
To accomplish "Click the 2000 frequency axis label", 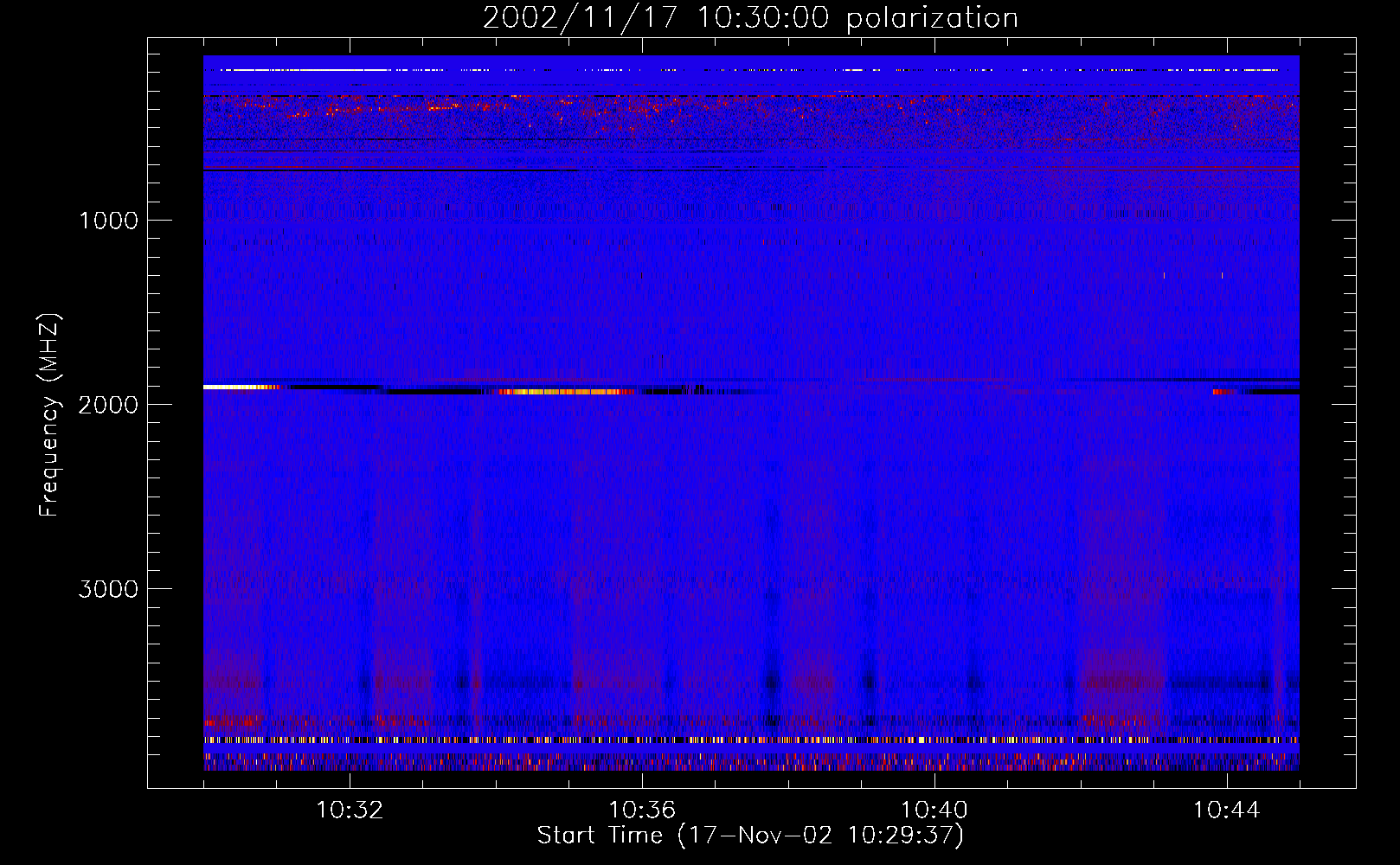I will [108, 405].
